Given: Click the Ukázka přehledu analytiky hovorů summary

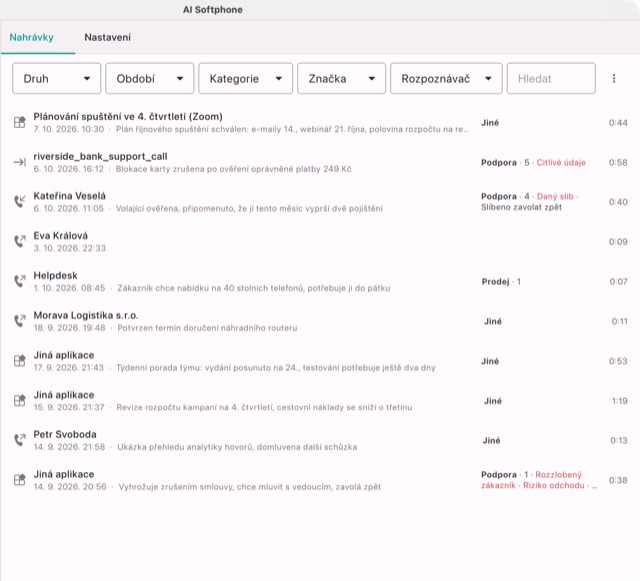Looking at the screenshot, I should pos(237,447).
